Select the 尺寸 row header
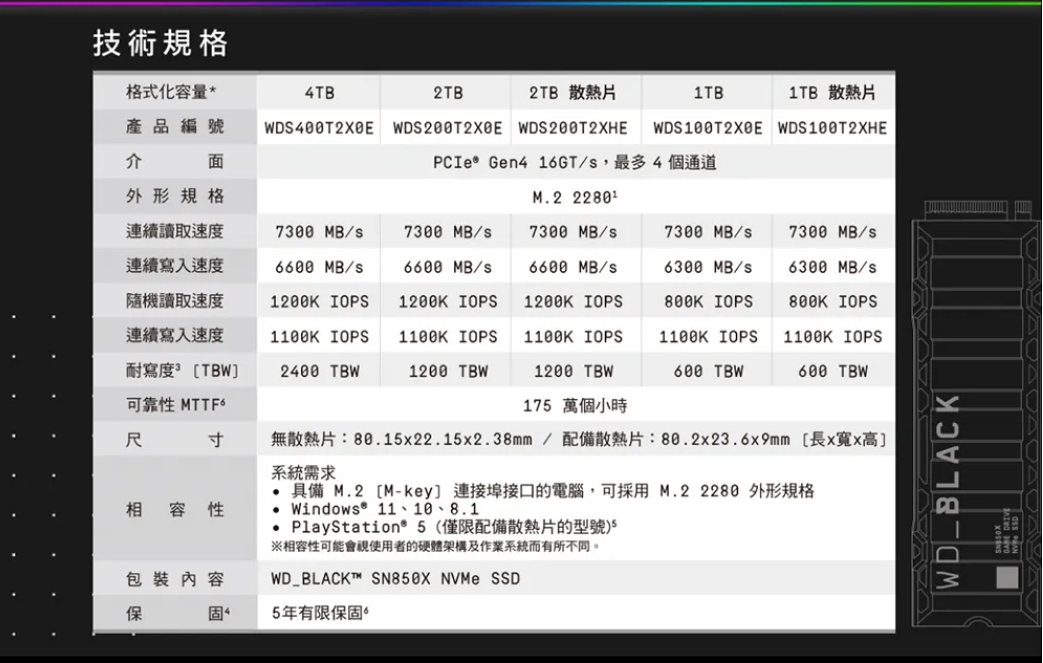Image resolution: width=1043 pixels, height=663 pixels. (174, 440)
